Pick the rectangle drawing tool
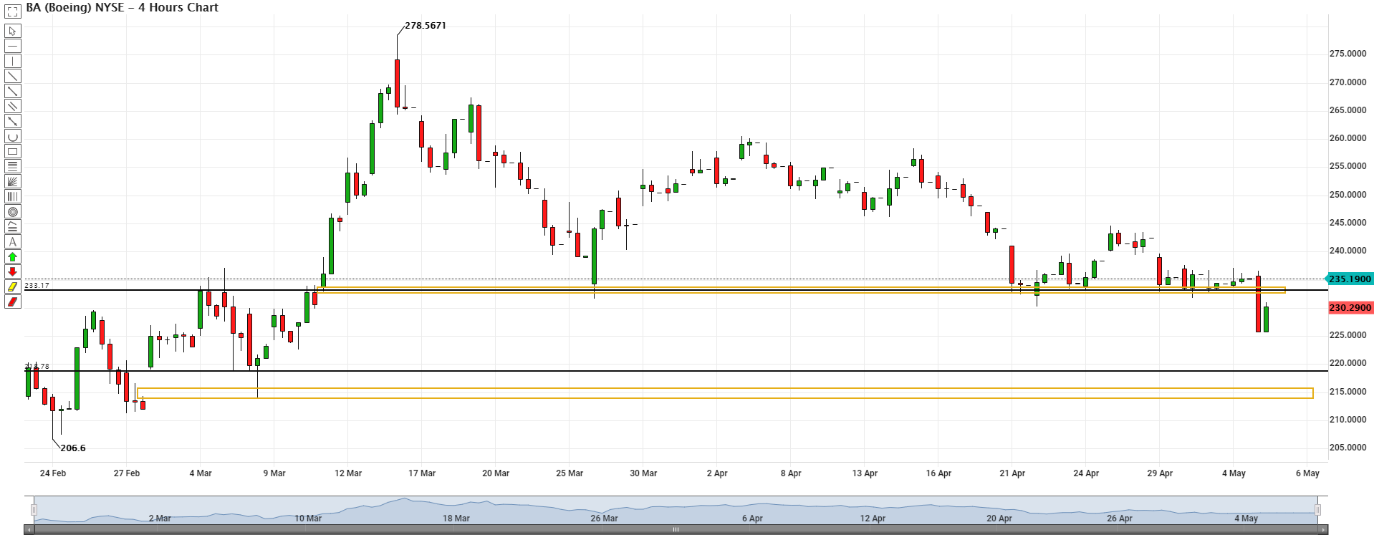This screenshot has height=545, width=1374. (x=12, y=151)
